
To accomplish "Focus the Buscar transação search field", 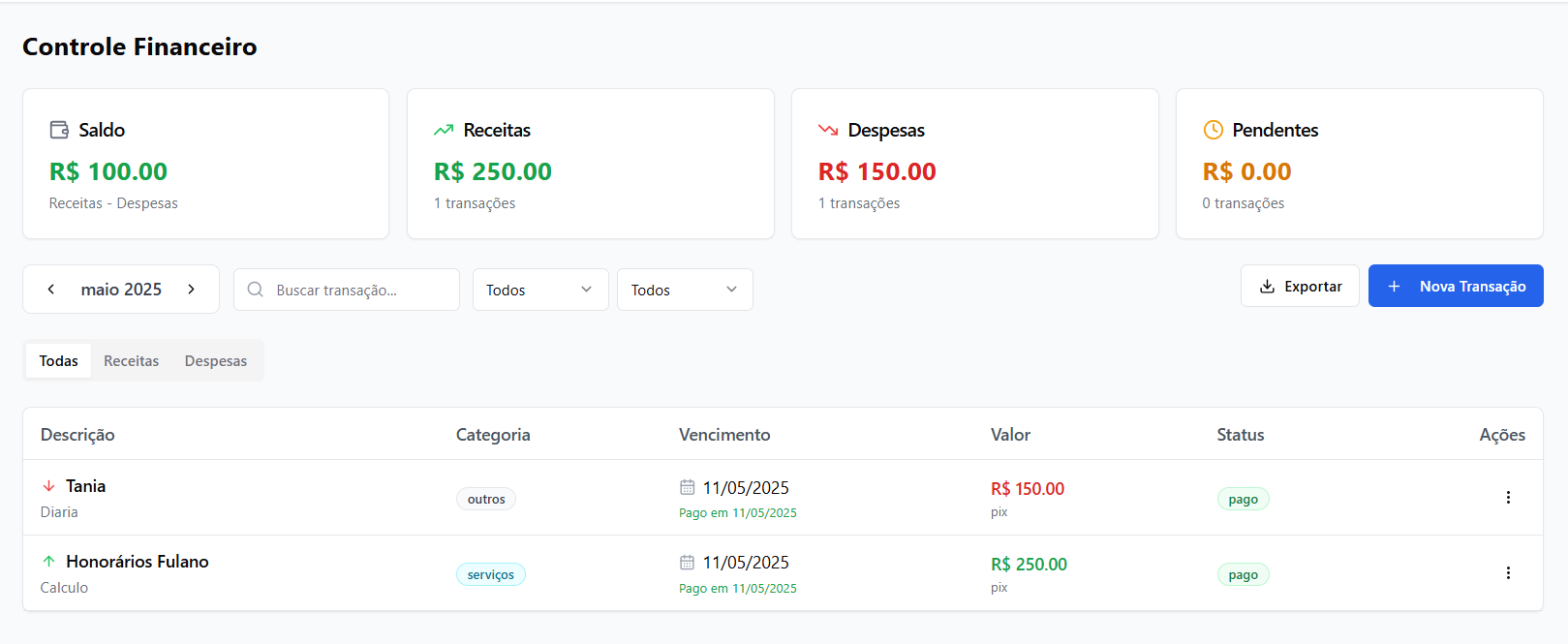I will tap(347, 290).
